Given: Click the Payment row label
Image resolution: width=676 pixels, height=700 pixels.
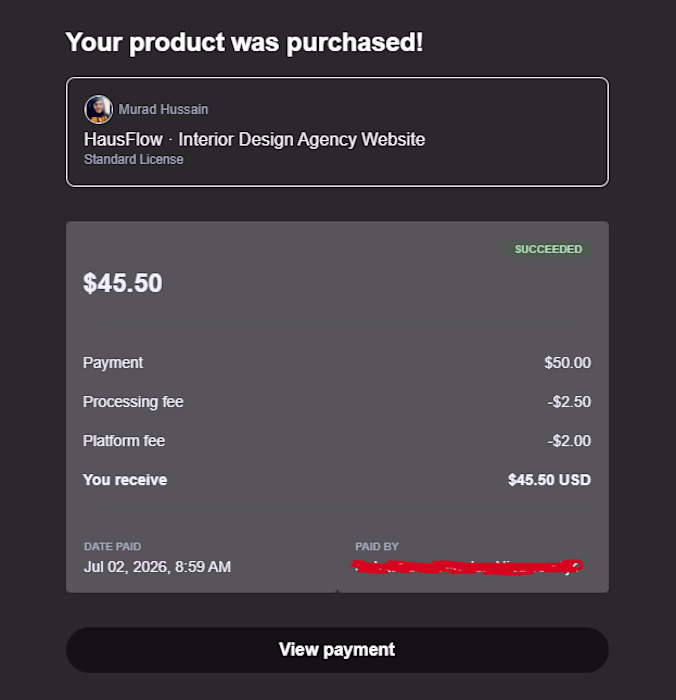Looking at the screenshot, I should [113, 362].
